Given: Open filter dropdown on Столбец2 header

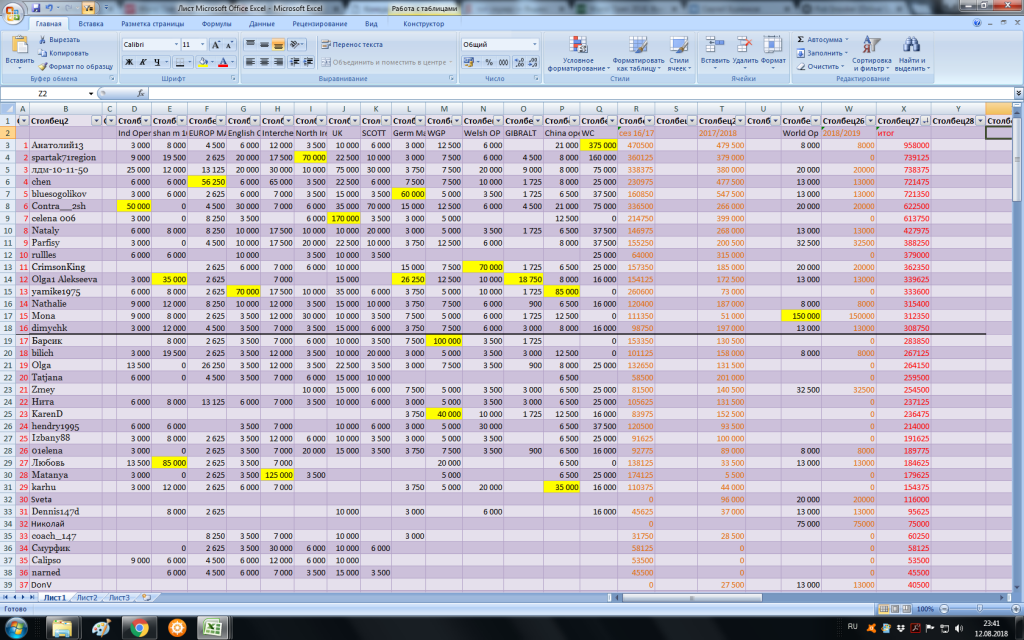Looking at the screenshot, I should [97, 120].
